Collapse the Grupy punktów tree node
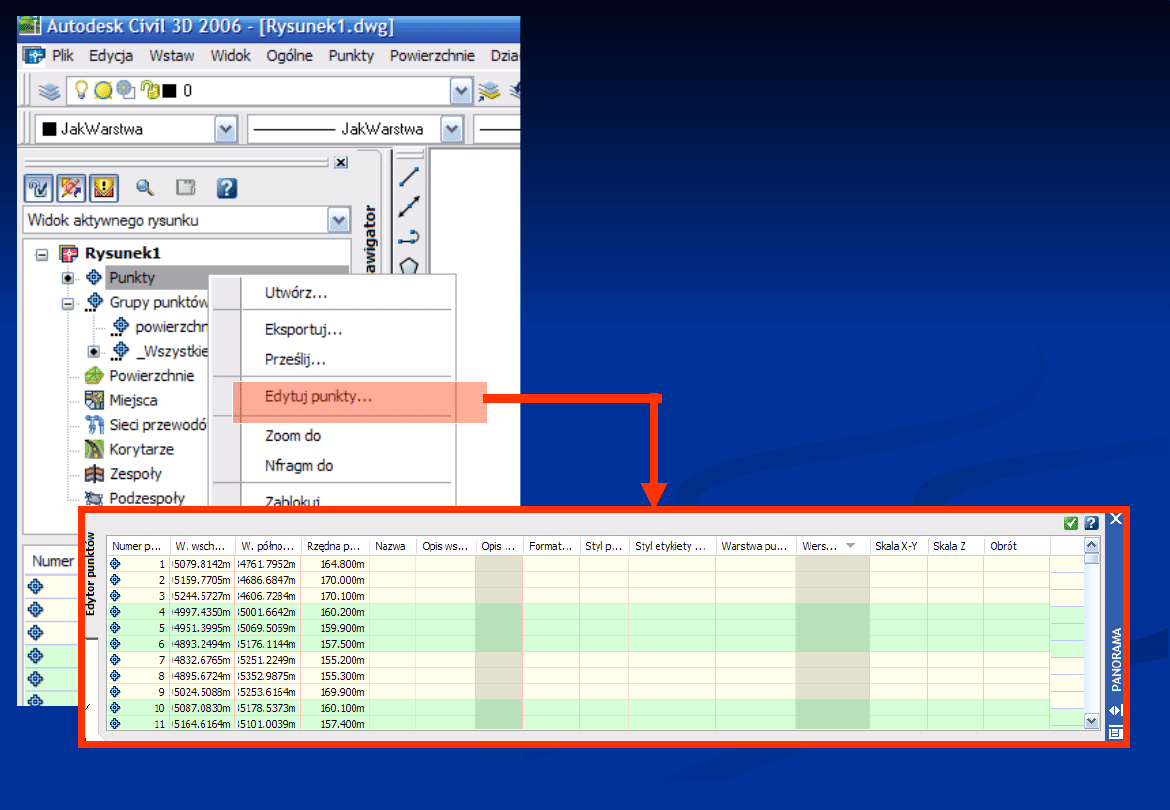 [68, 304]
